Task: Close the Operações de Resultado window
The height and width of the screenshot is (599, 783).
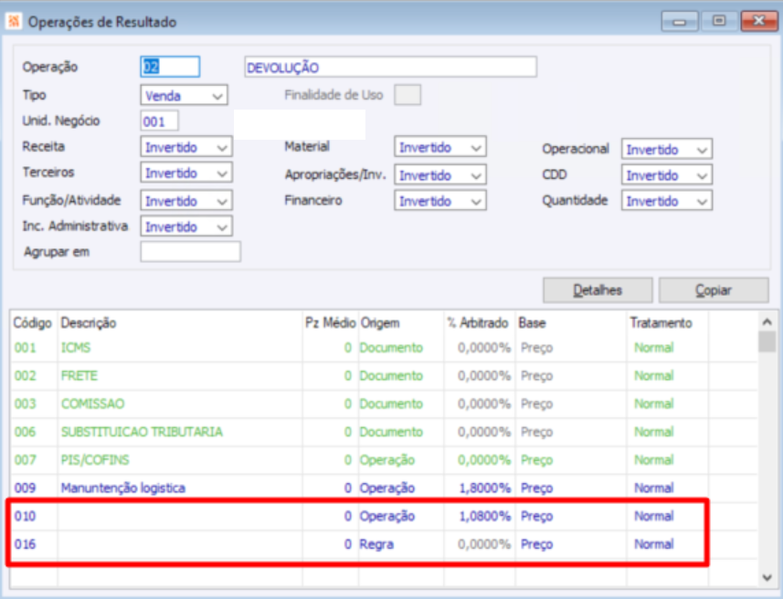Action: coord(759,21)
